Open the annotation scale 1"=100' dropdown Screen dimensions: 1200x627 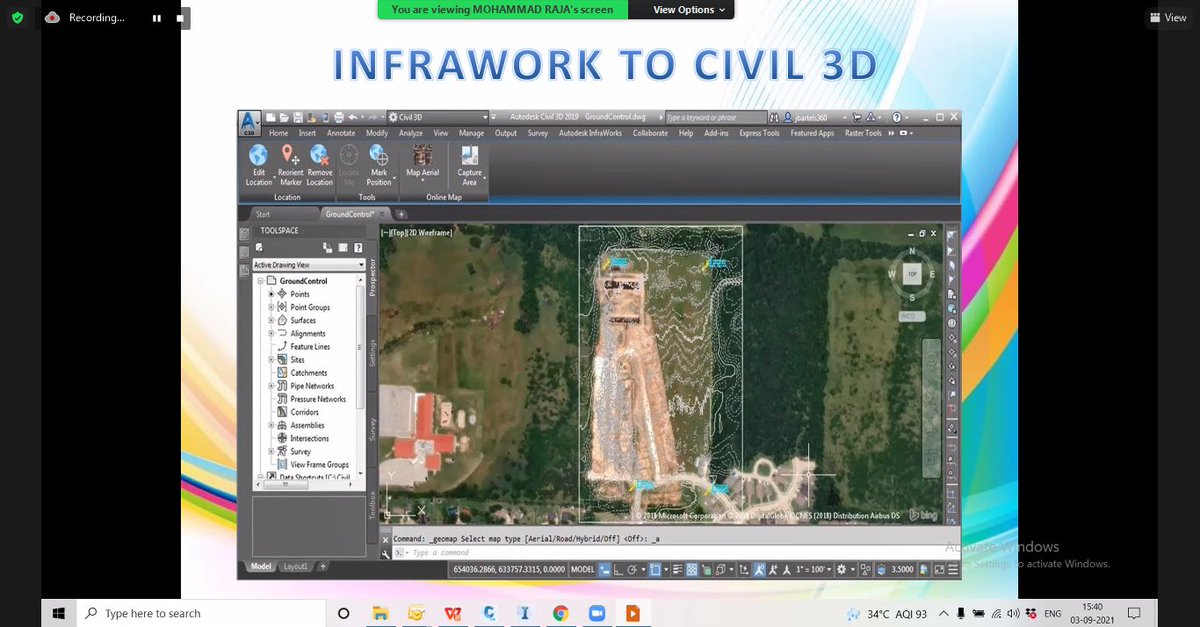813,569
